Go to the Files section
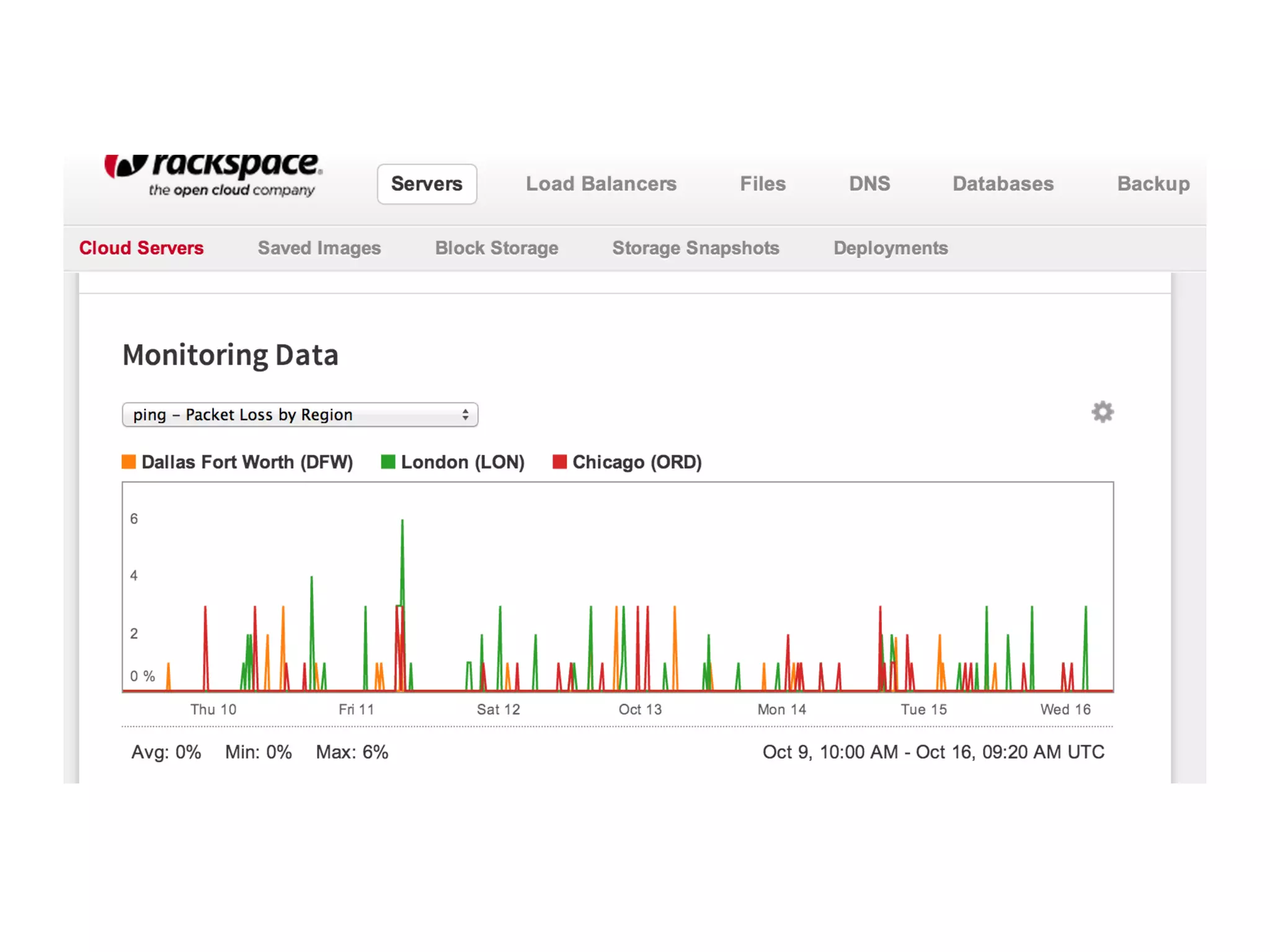 pyautogui.click(x=762, y=184)
